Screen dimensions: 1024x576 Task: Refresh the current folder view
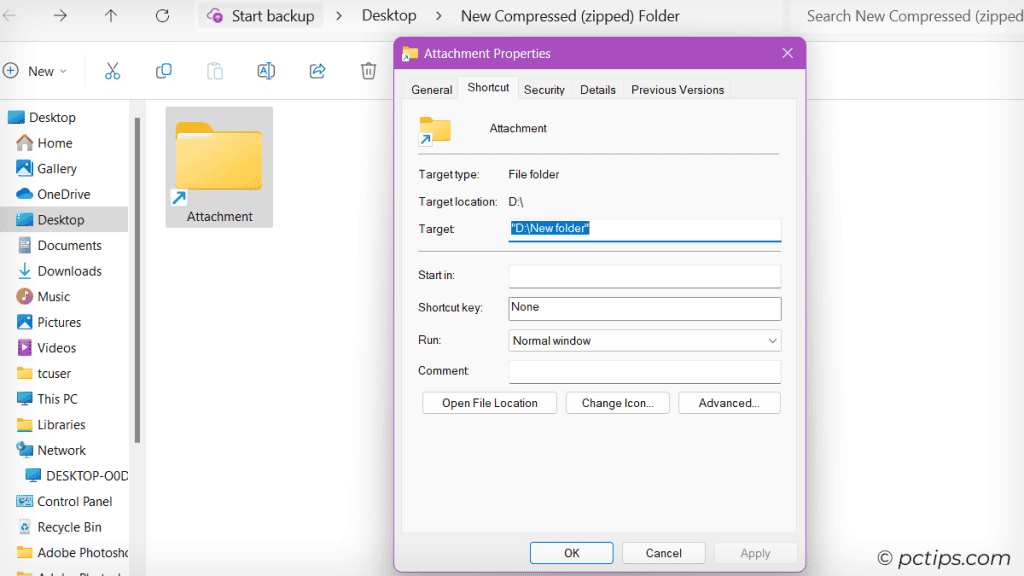coord(162,15)
